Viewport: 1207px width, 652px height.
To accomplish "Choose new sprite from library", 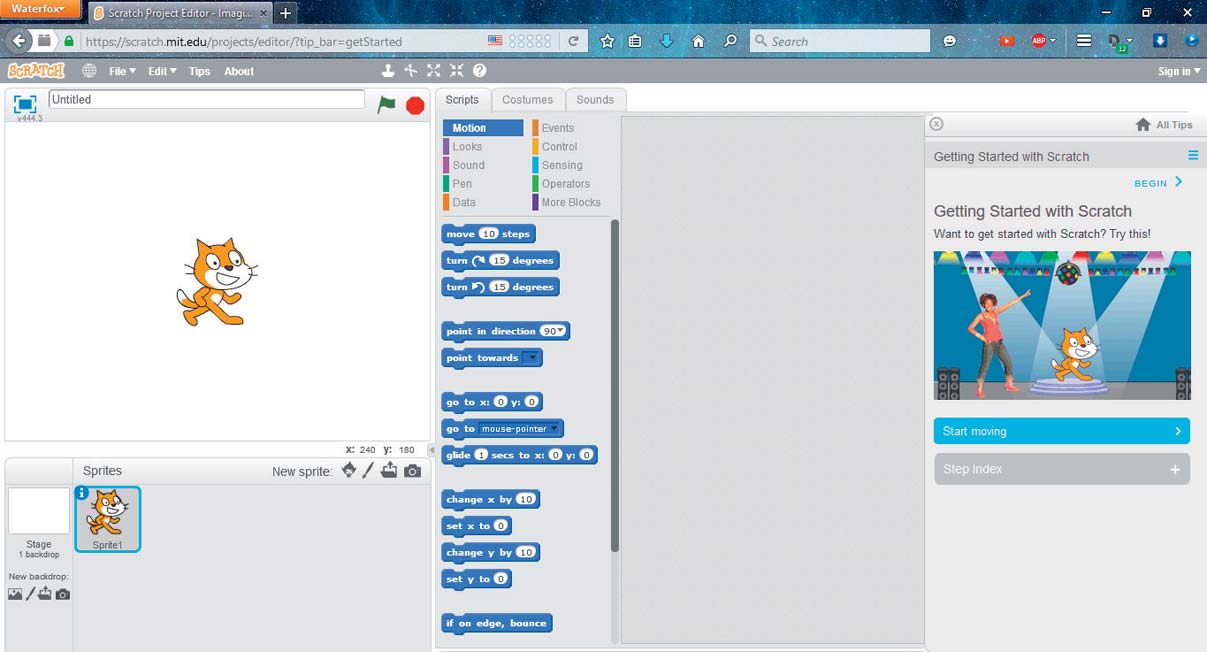I will [x=348, y=470].
